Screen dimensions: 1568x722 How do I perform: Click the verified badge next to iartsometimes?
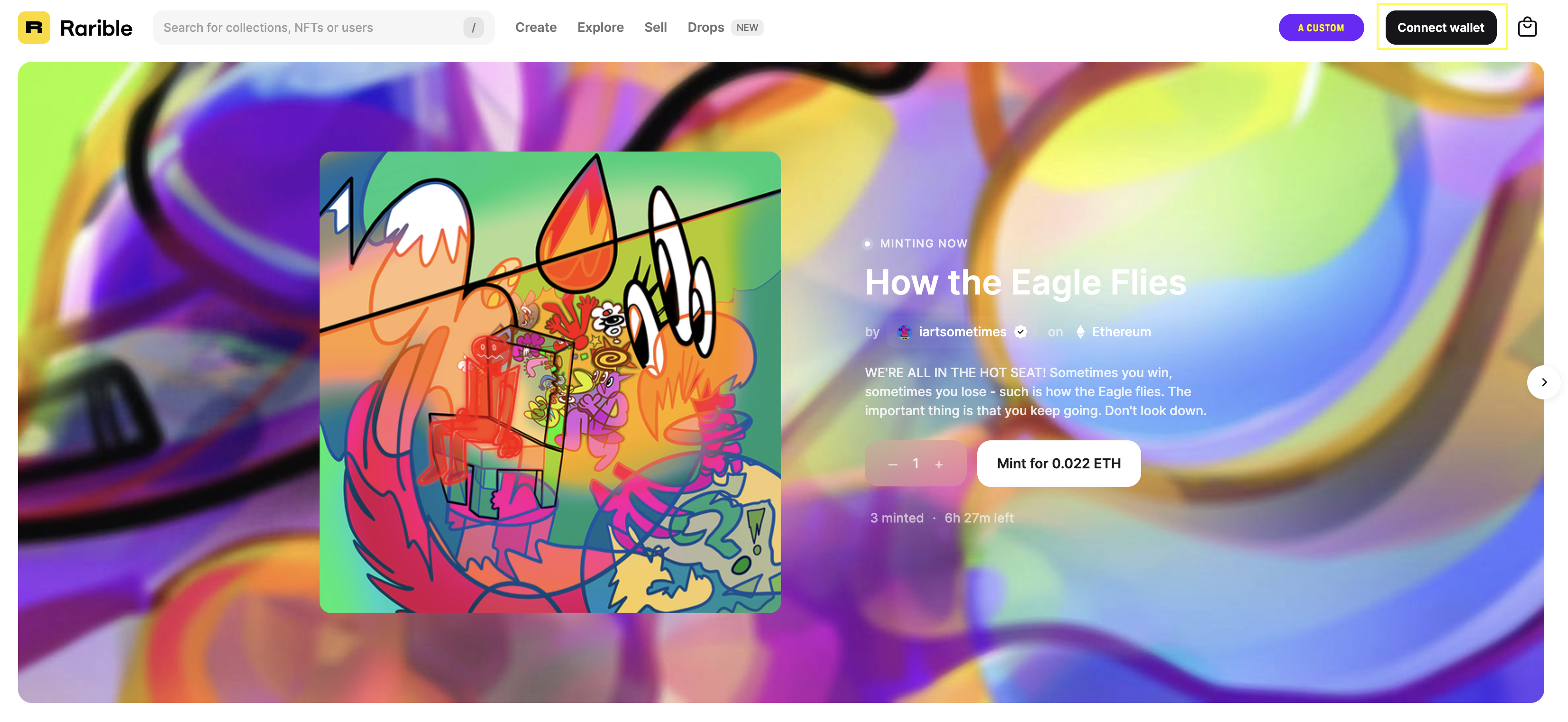[1021, 332]
